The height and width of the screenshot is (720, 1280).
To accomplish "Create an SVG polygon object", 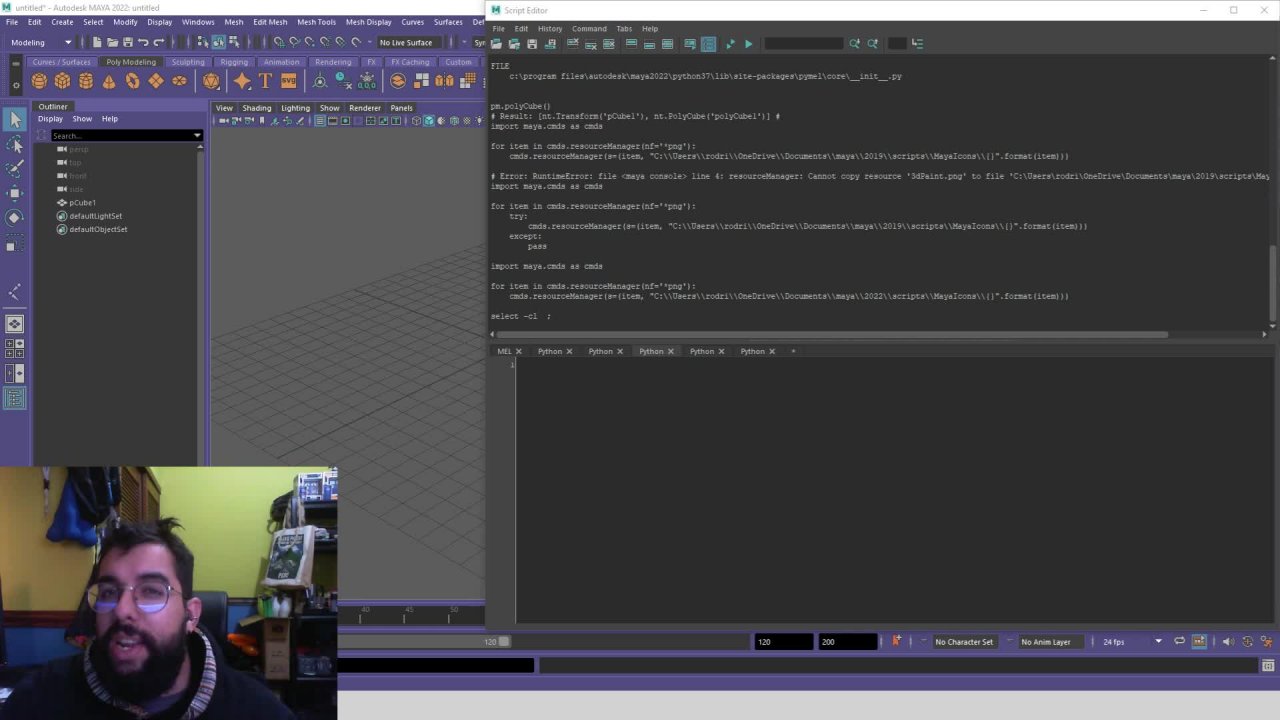I will tap(288, 82).
